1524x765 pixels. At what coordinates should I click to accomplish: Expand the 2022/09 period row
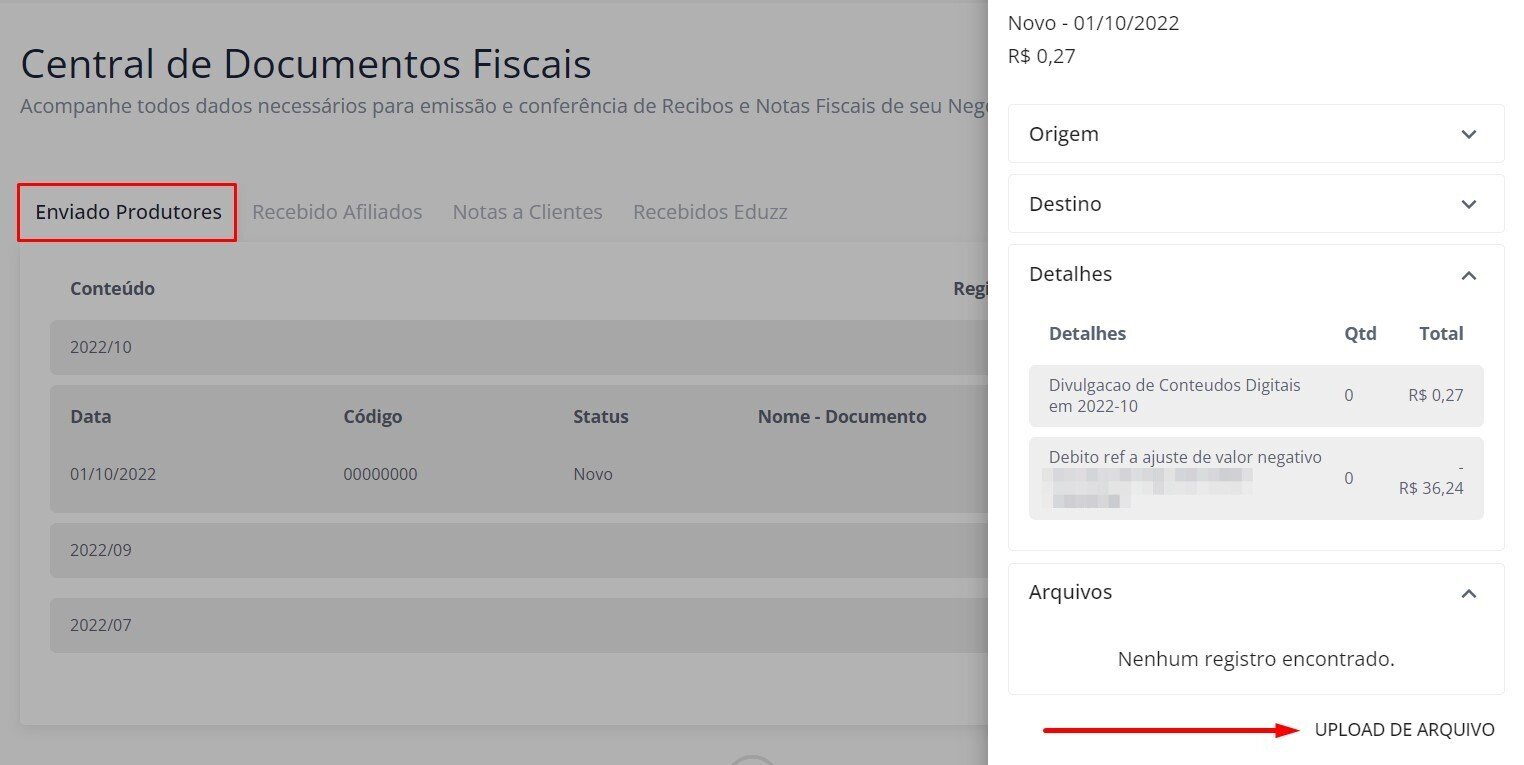[100, 550]
